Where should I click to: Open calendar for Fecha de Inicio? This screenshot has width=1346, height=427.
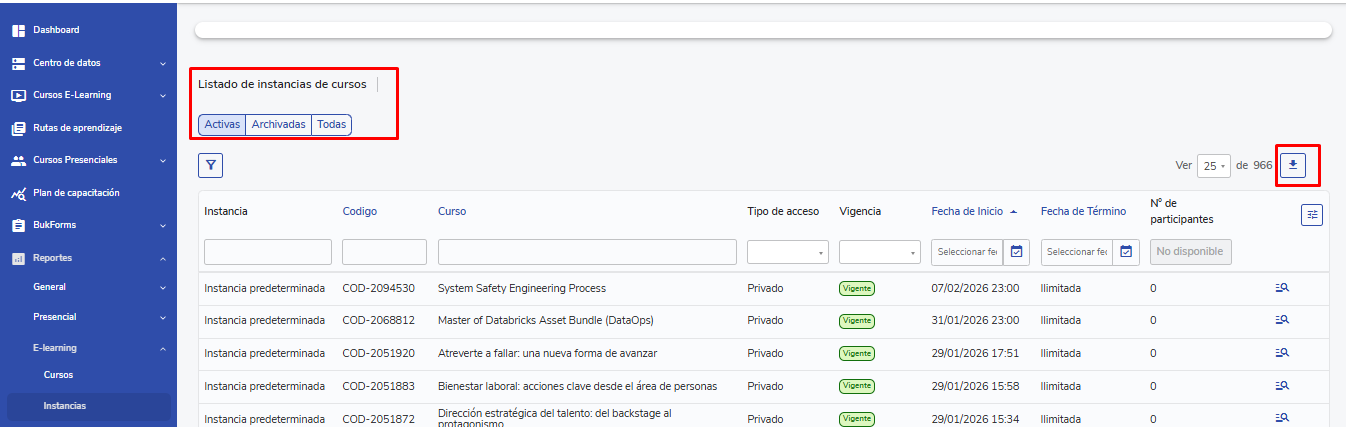point(1016,252)
